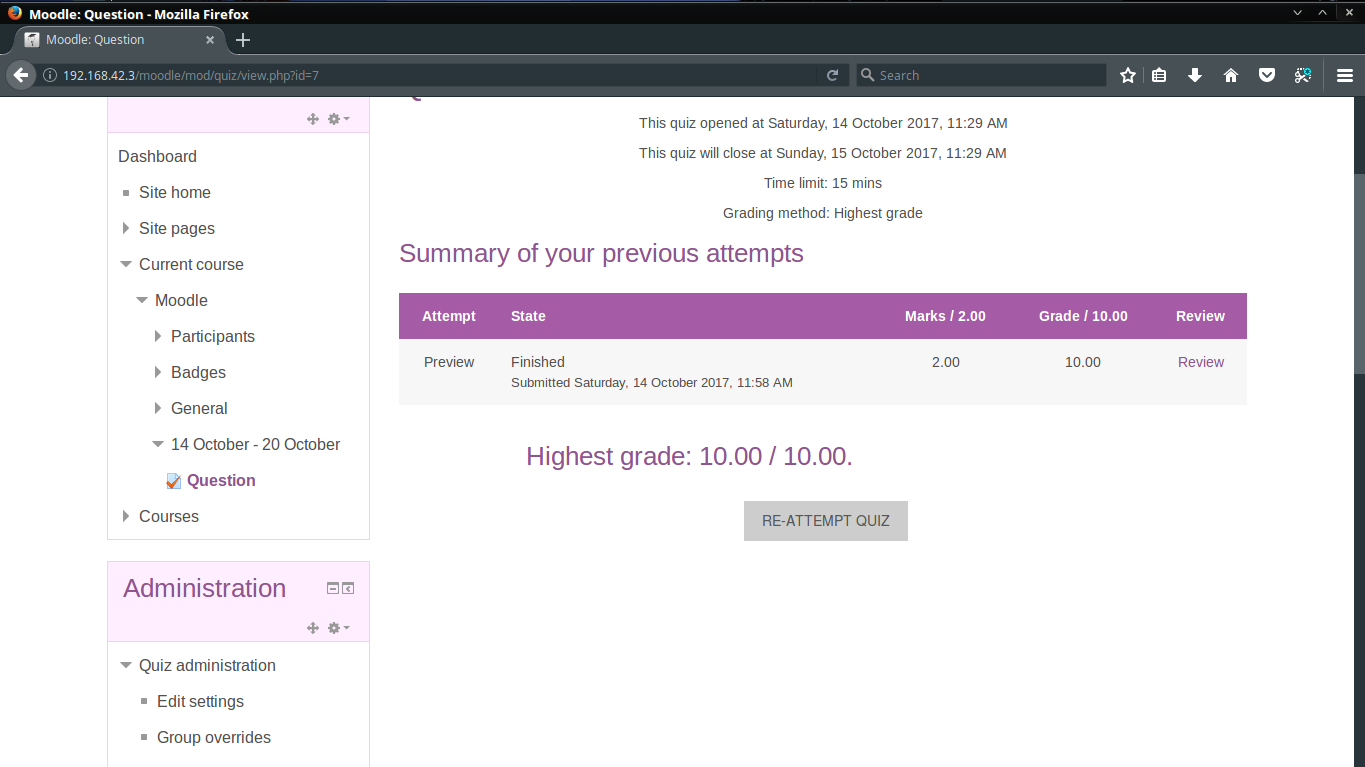
Task: Move the Administration block with its crosshair icon
Action: point(312,628)
